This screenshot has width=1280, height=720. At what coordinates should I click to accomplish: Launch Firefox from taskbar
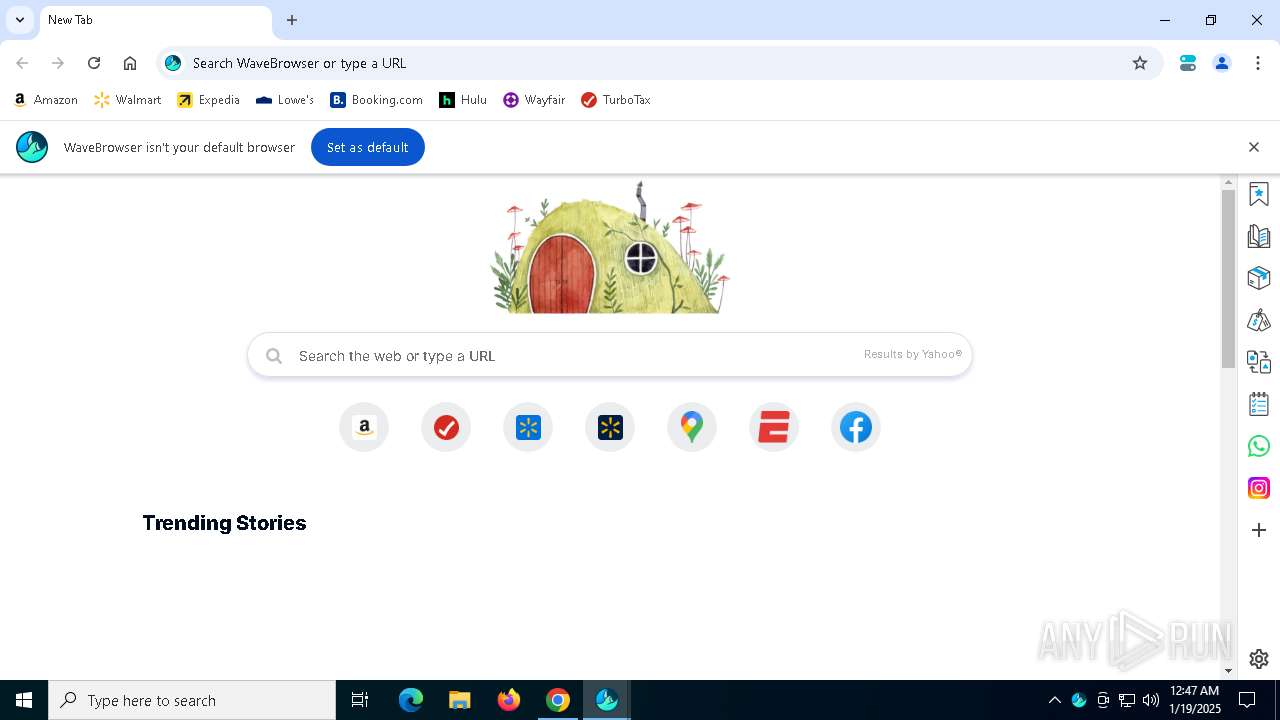coord(509,700)
